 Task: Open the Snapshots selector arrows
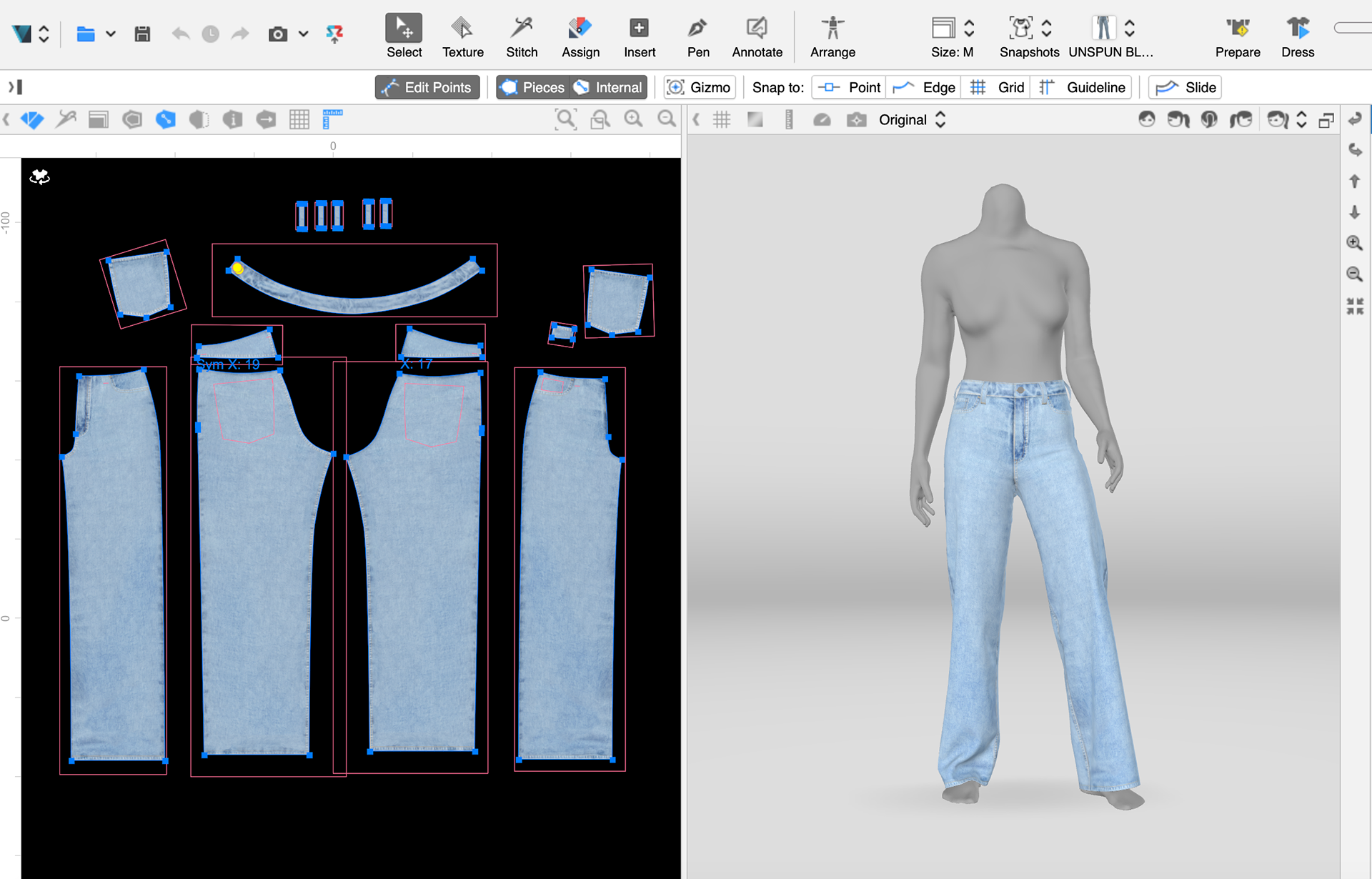tap(1046, 29)
